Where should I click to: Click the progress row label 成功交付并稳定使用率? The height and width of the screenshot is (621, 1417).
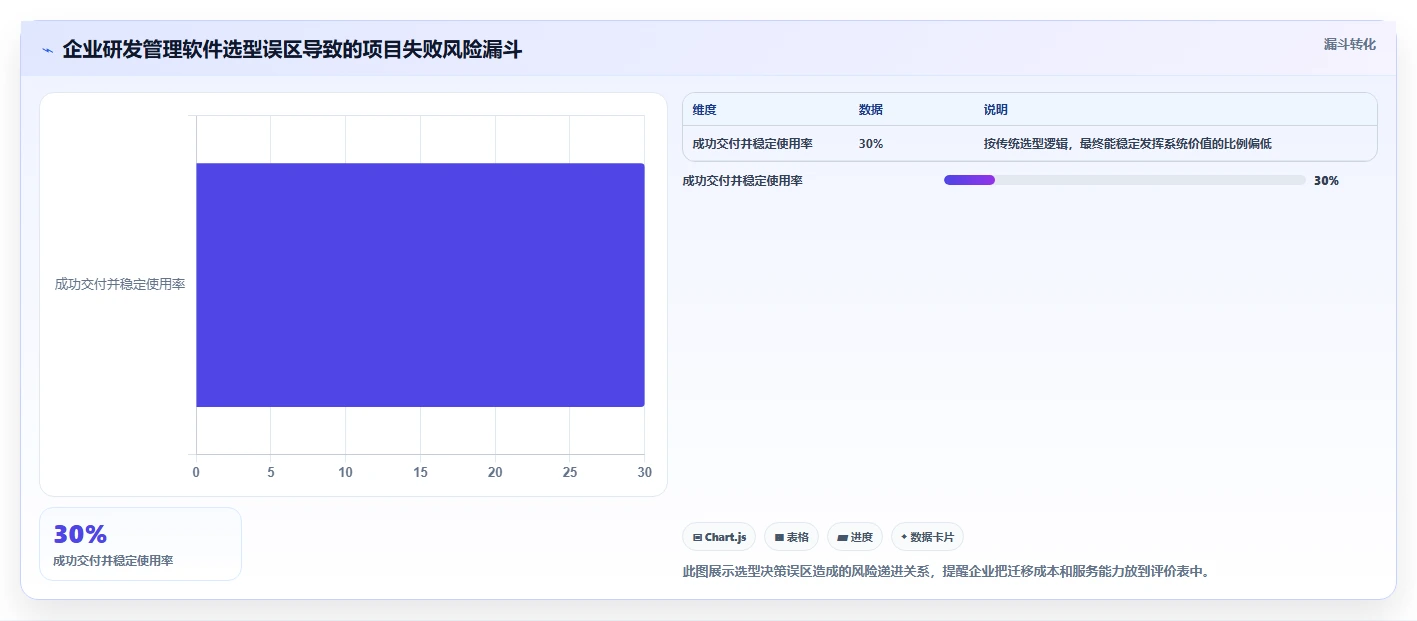pyautogui.click(x=743, y=181)
